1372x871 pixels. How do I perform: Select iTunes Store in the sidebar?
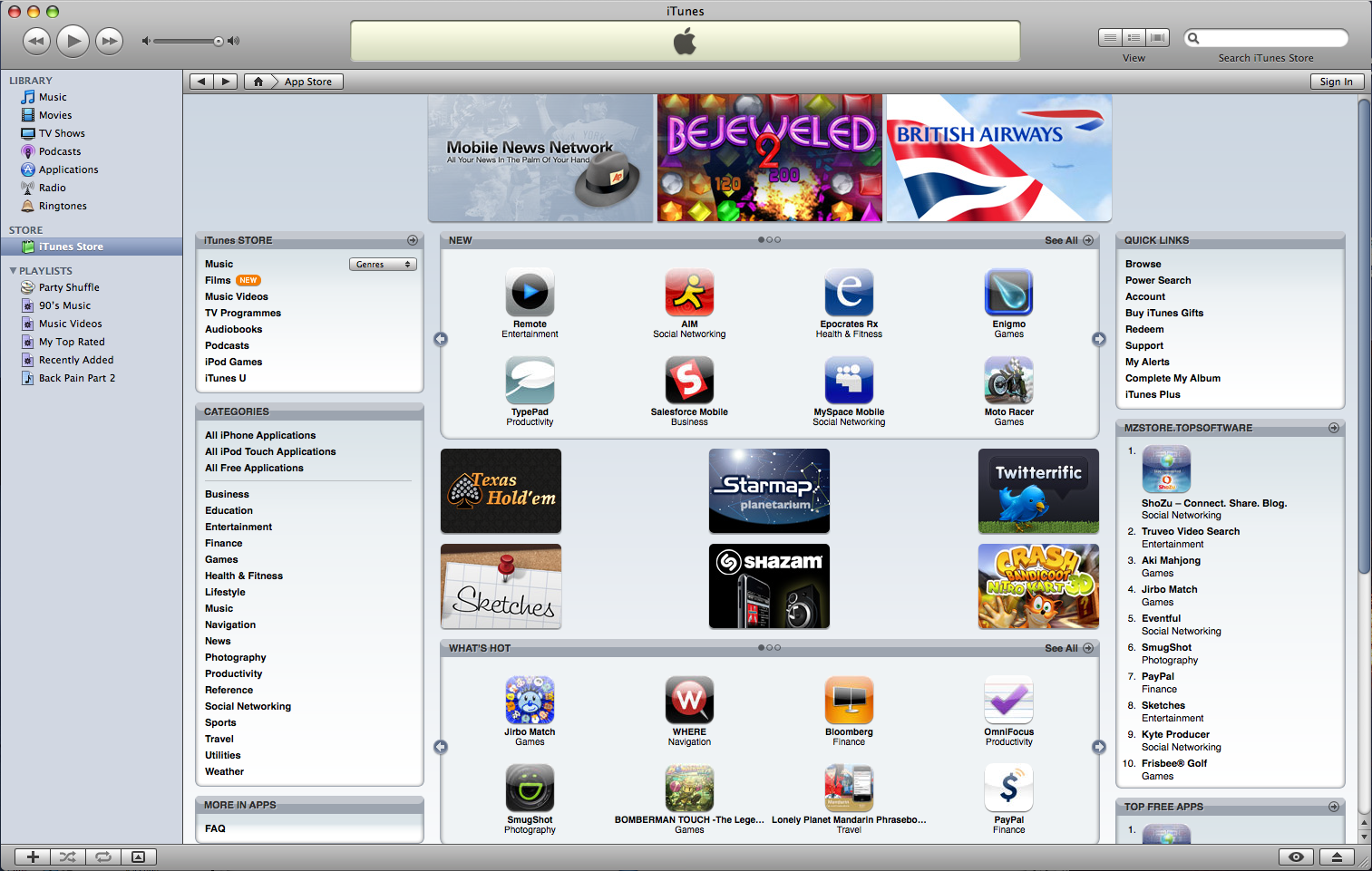click(91, 247)
